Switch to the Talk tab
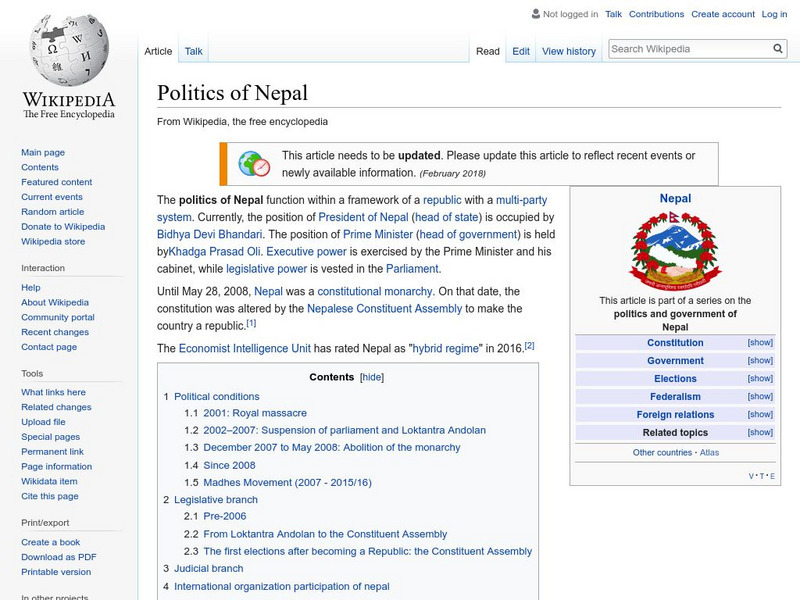This screenshot has height=600, width=800. (x=193, y=51)
